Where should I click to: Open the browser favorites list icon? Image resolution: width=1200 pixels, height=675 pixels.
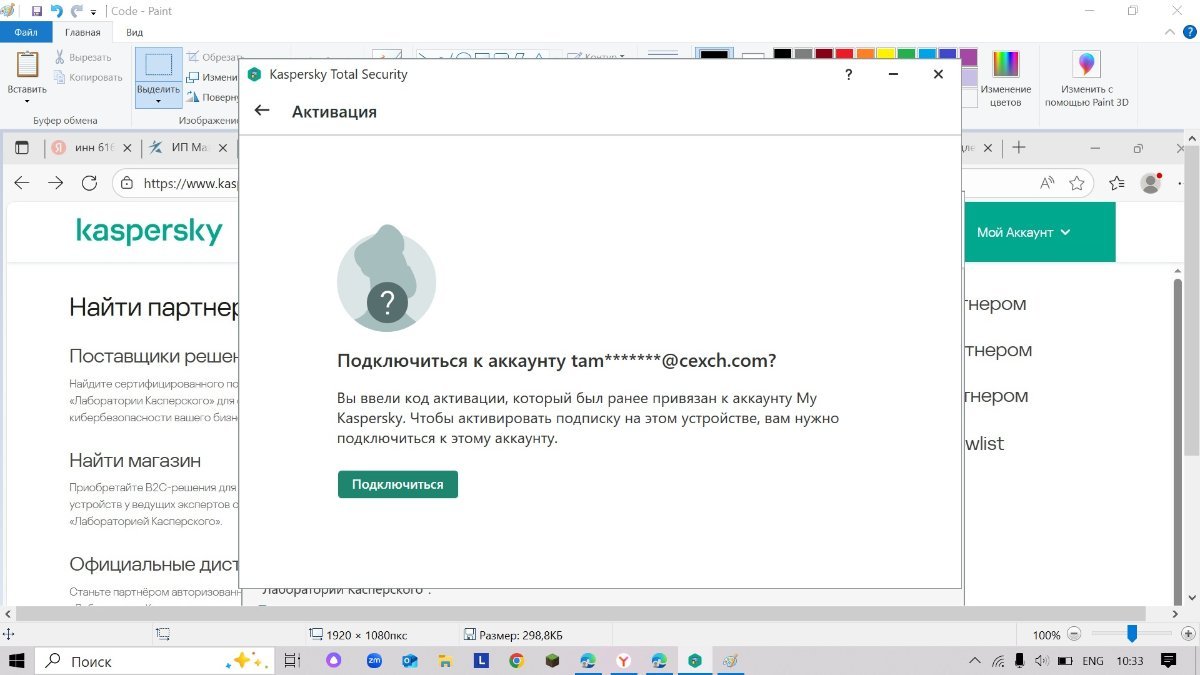pyautogui.click(x=1117, y=183)
